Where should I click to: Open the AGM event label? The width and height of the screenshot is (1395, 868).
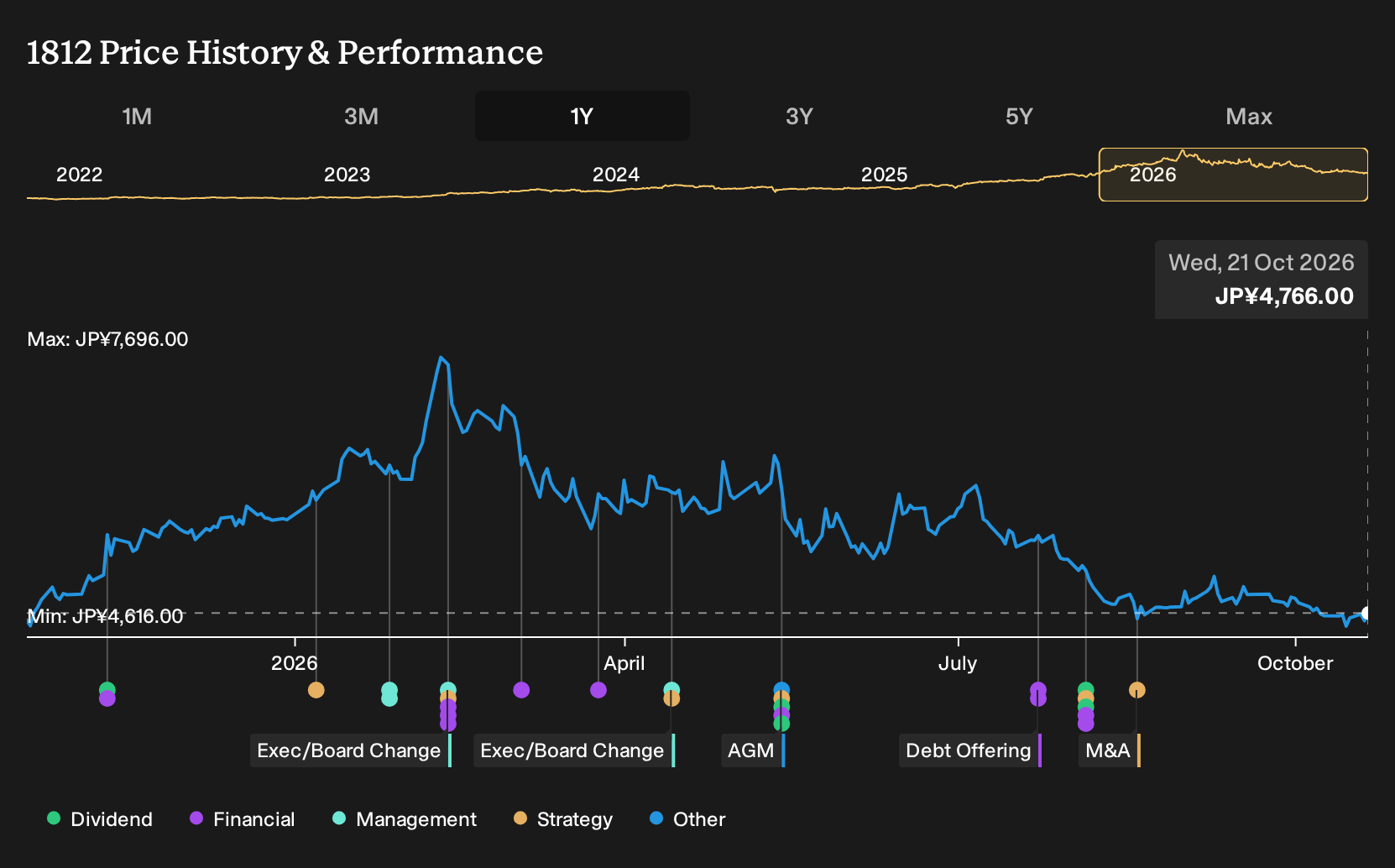coord(753,750)
